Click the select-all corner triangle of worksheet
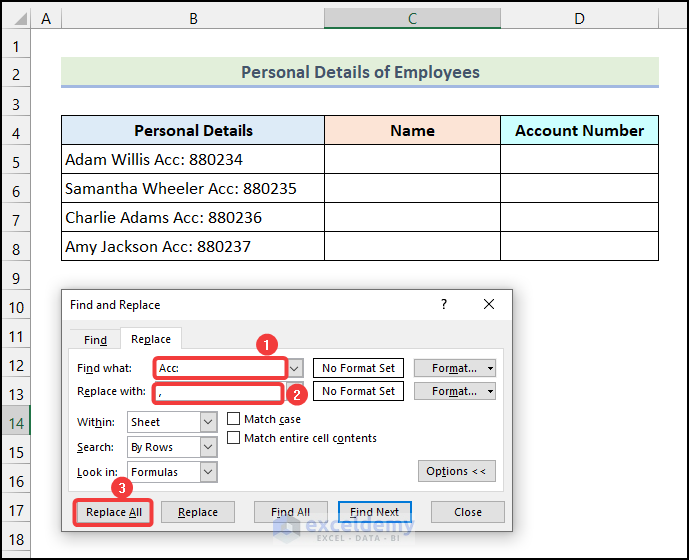Screen dimensions: 689x560 pos(20,18)
